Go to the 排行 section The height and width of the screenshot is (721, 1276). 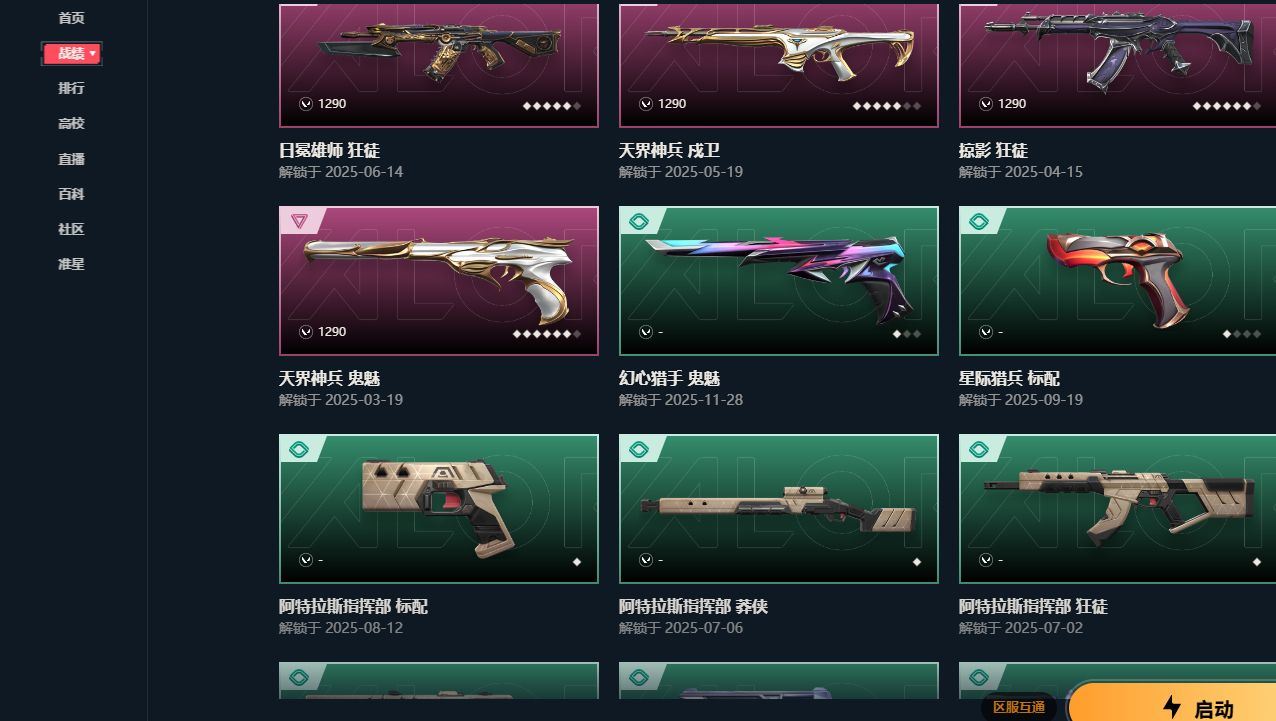click(71, 88)
